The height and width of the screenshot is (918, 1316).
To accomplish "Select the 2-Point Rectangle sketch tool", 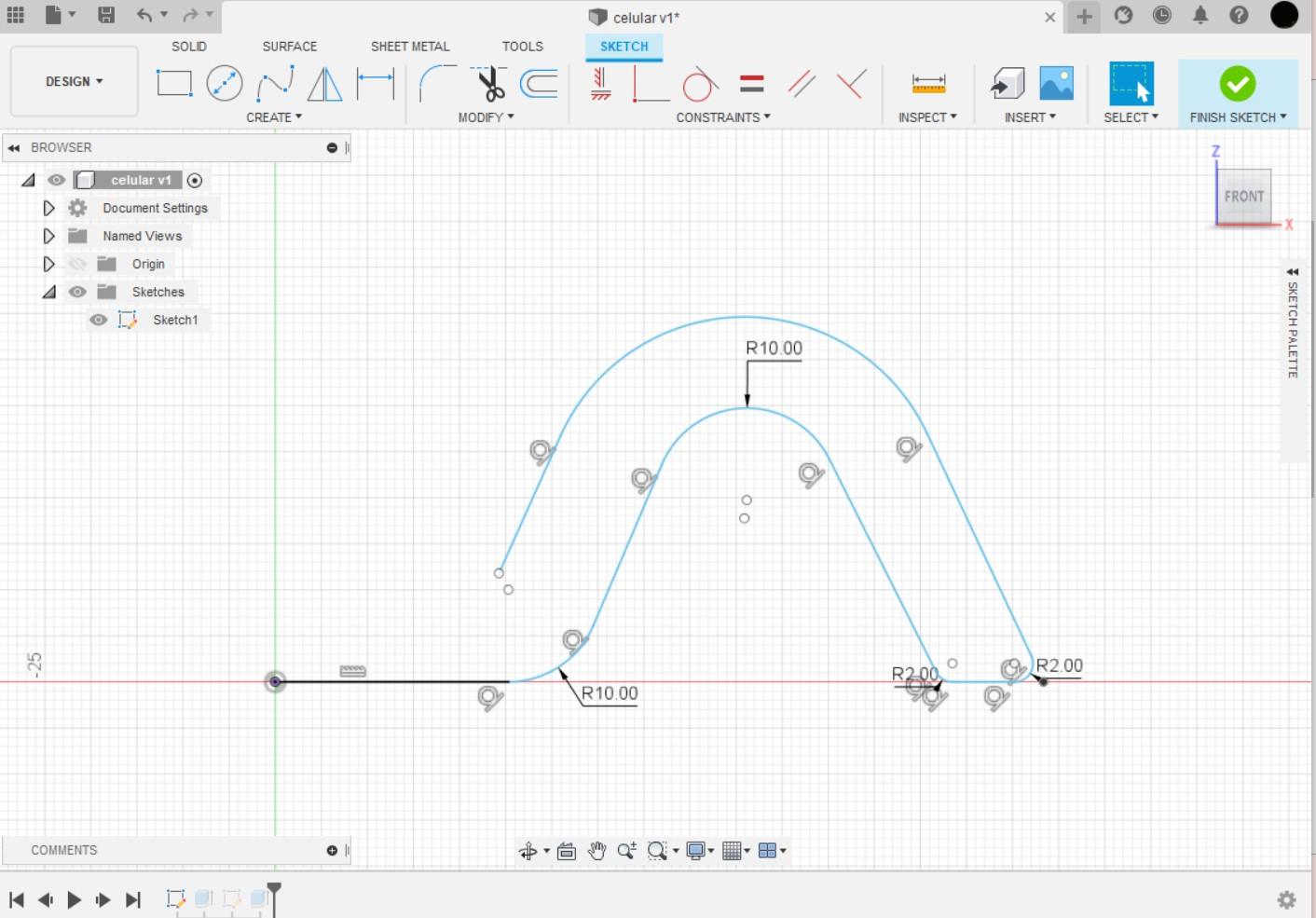I will [173, 84].
